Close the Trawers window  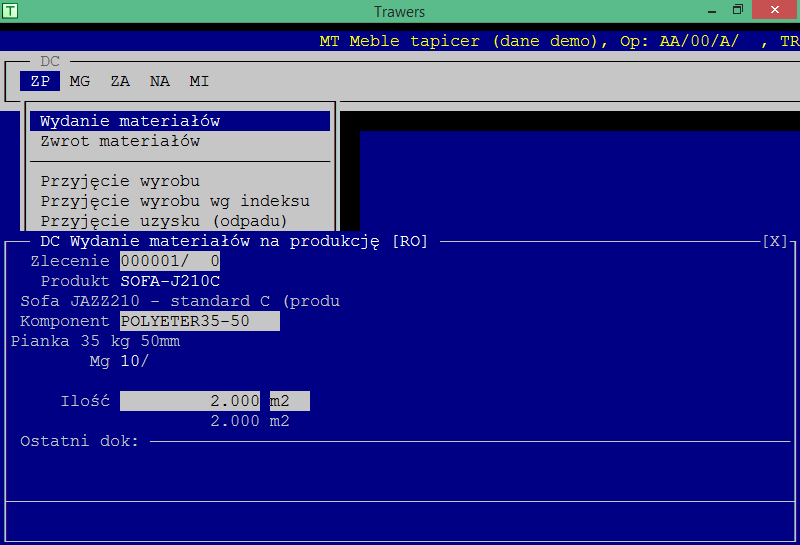[x=774, y=10]
